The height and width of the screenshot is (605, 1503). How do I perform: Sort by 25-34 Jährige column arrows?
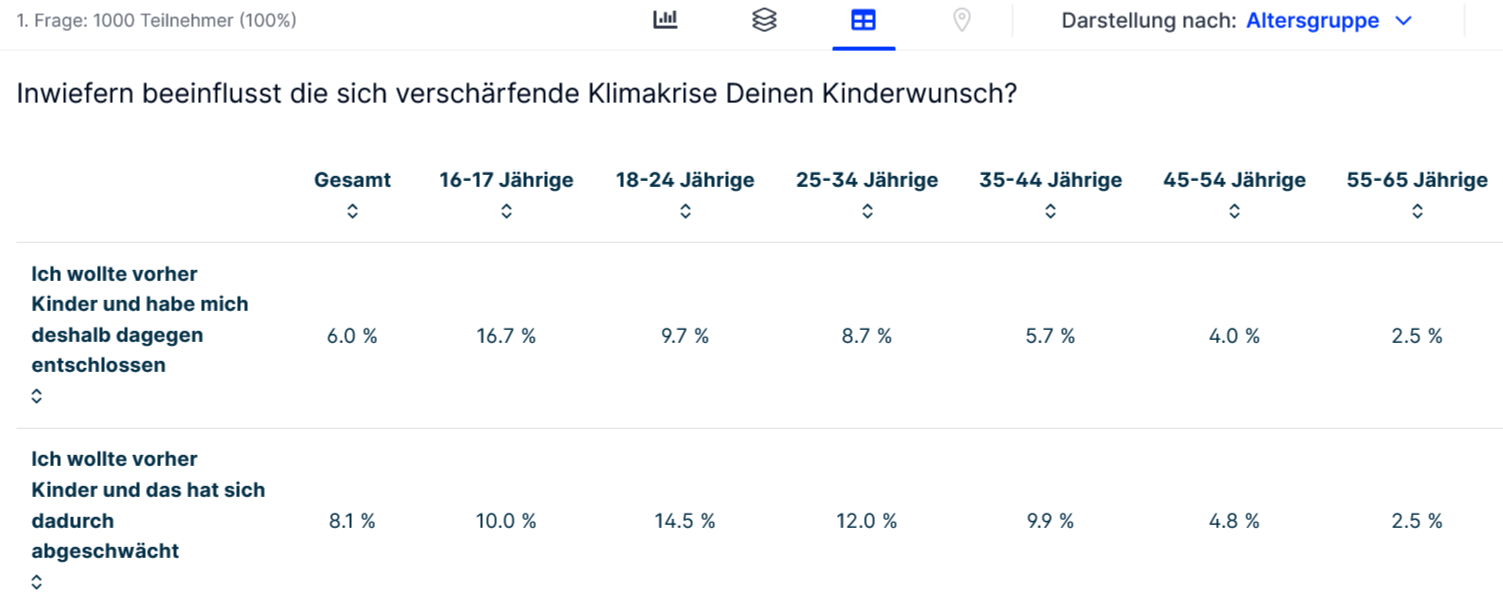click(867, 211)
